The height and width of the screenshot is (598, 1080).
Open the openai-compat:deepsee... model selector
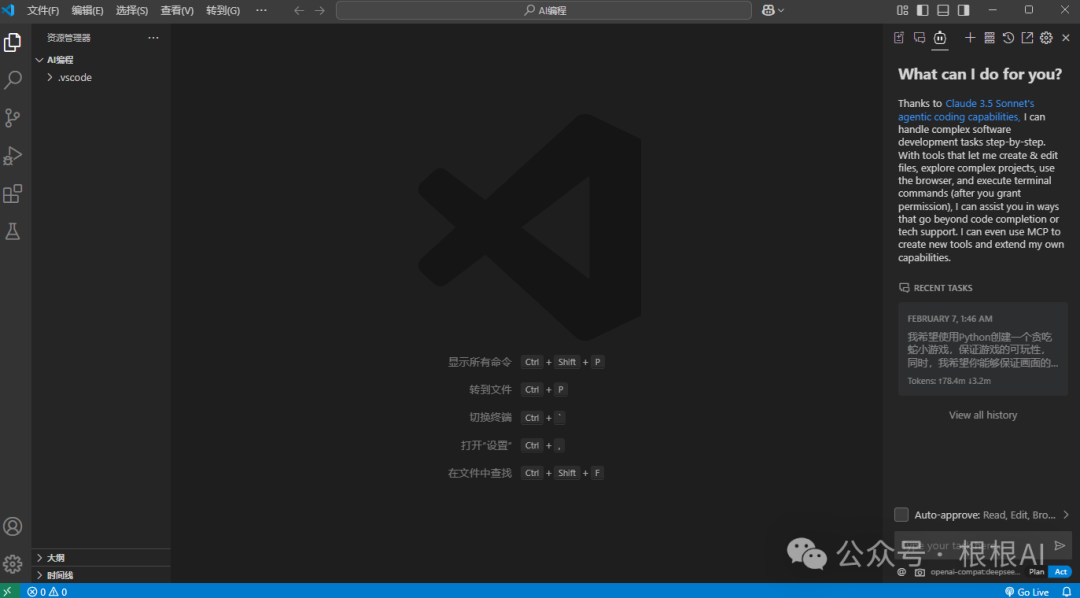(x=976, y=572)
